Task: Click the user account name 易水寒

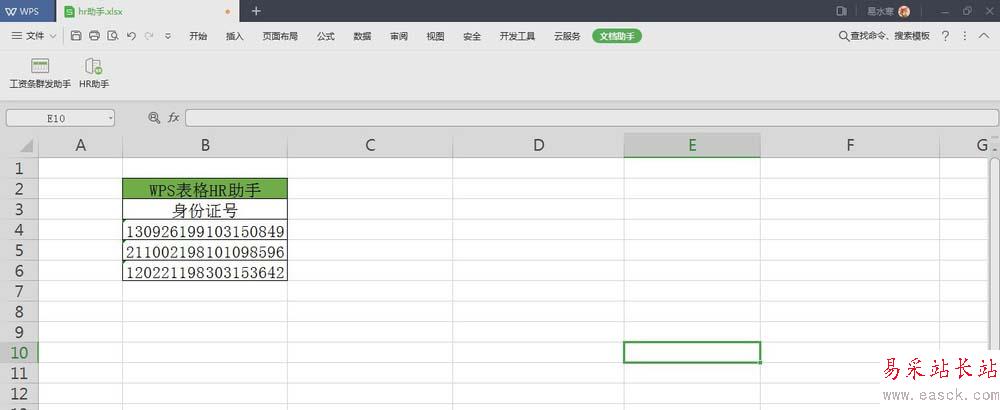Action: pos(879,11)
